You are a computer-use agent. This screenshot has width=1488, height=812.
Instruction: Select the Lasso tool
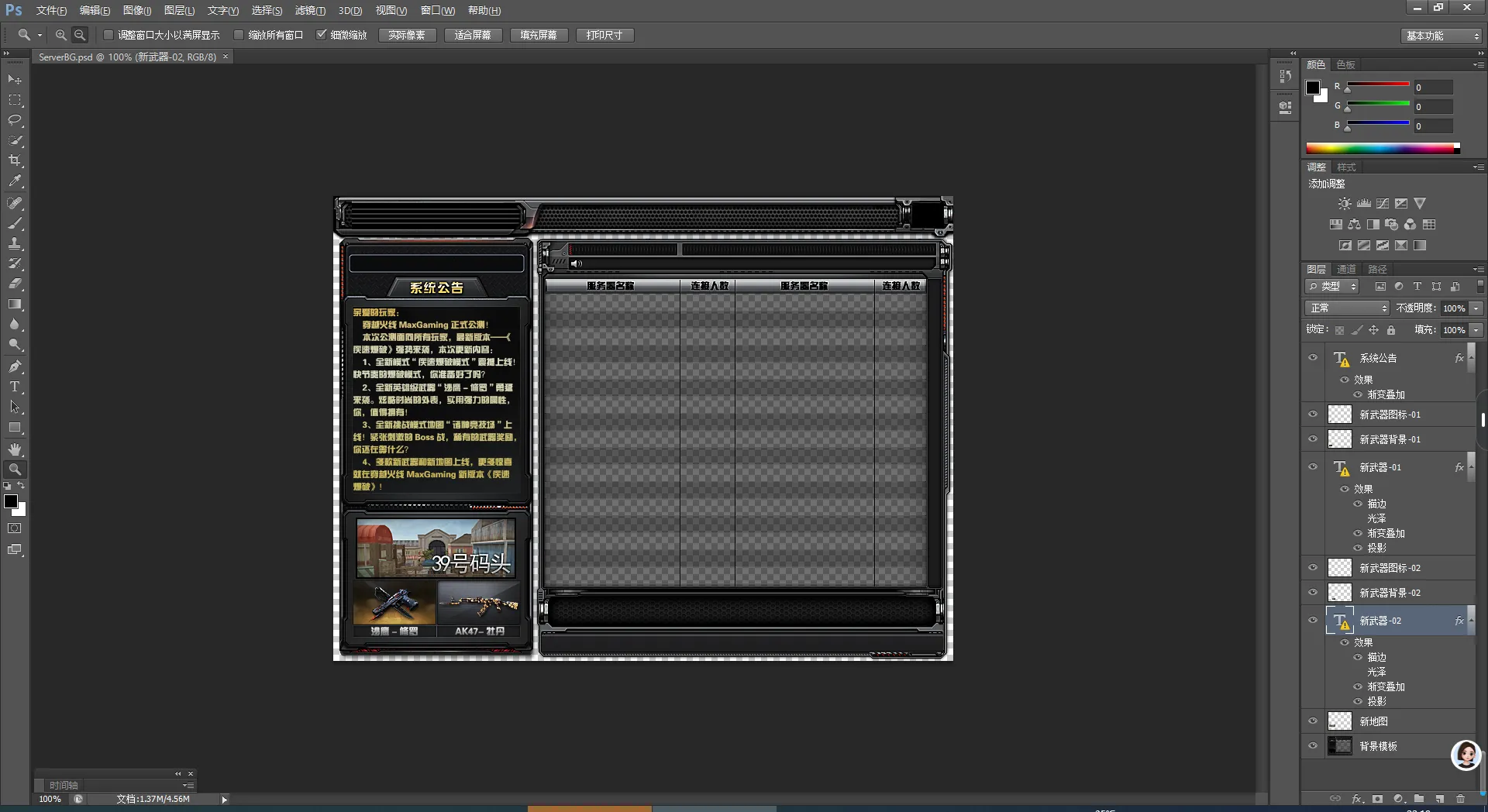[15, 120]
